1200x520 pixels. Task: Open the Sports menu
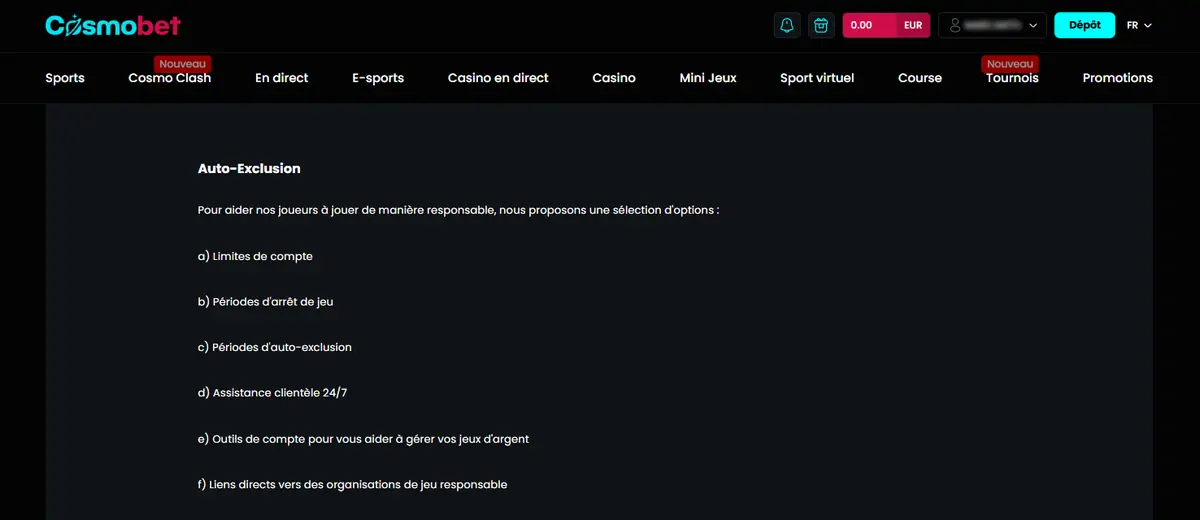pyautogui.click(x=65, y=78)
